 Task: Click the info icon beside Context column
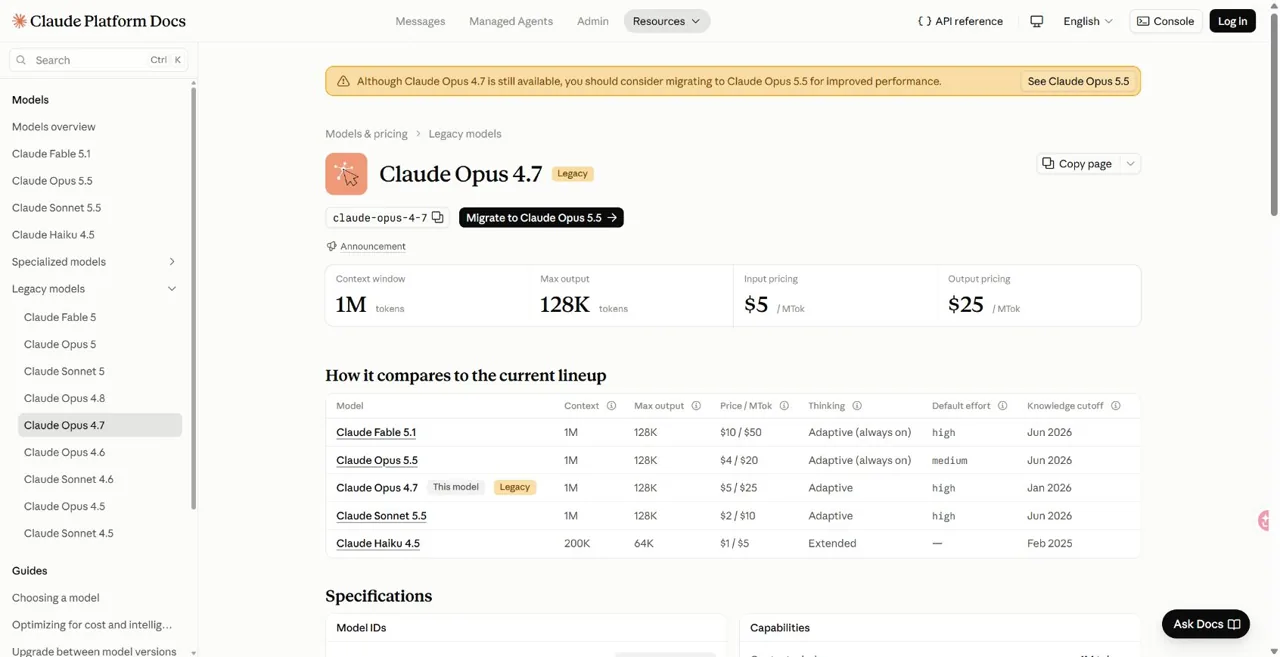coord(611,406)
